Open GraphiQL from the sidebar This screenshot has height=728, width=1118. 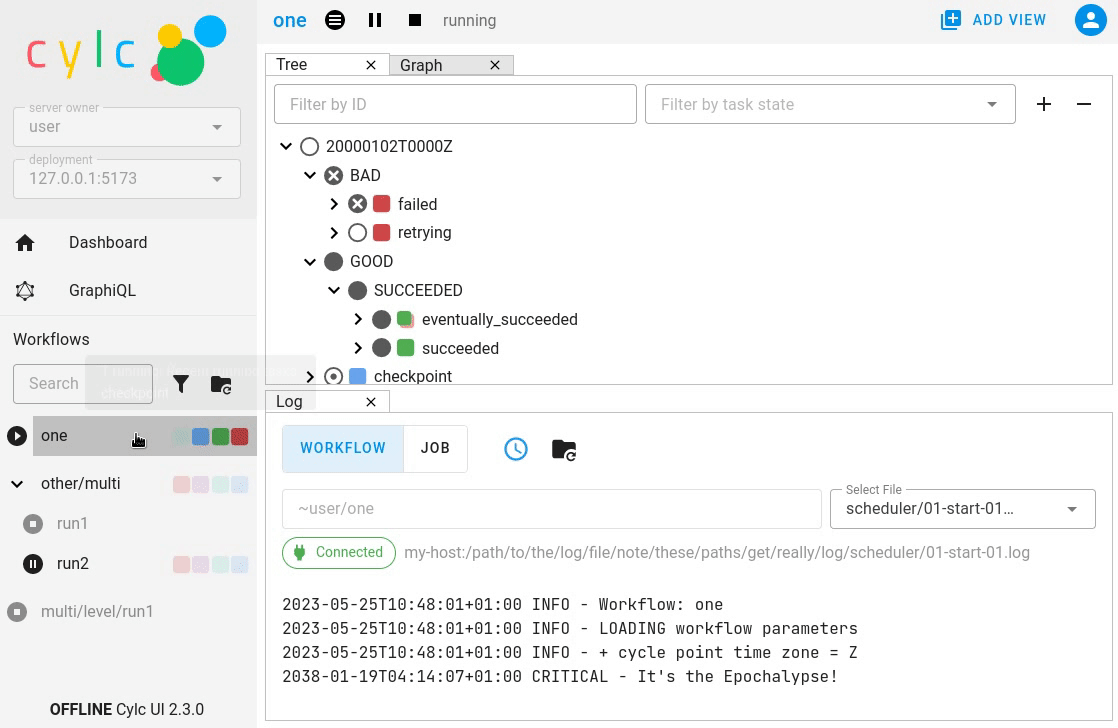[x=102, y=290]
